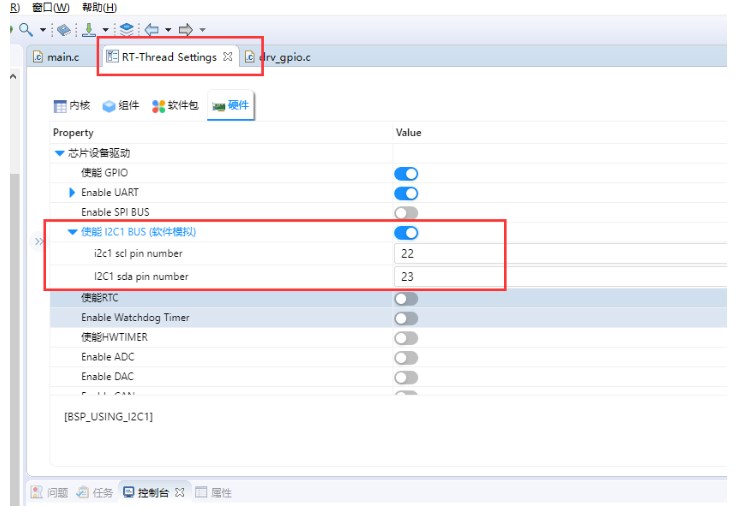
Task: Open the 问题 problems view tab
Action: (x=49, y=492)
